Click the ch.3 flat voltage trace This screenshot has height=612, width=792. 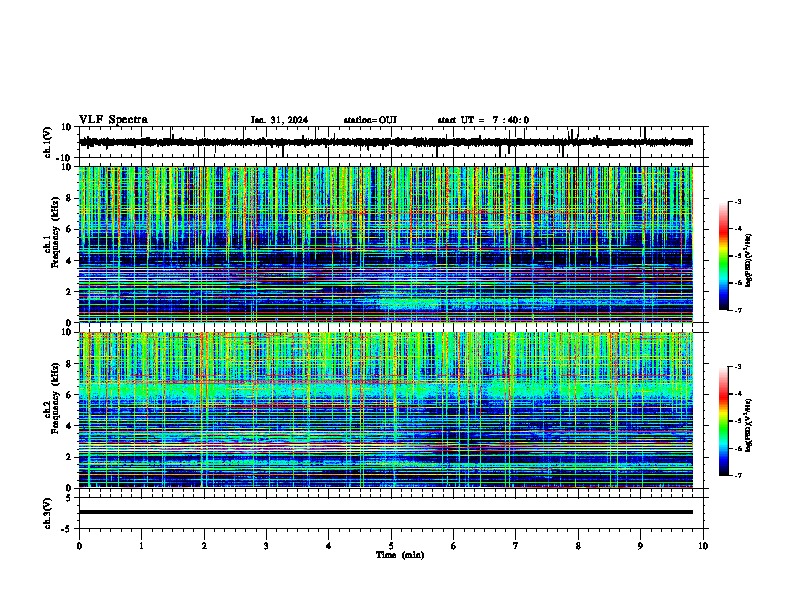[x=386, y=512]
